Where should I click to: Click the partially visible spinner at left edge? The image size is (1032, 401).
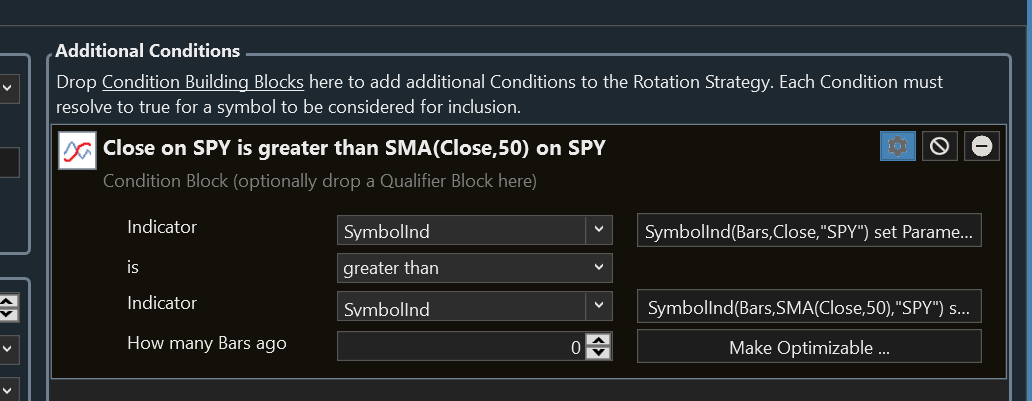[x=8, y=308]
